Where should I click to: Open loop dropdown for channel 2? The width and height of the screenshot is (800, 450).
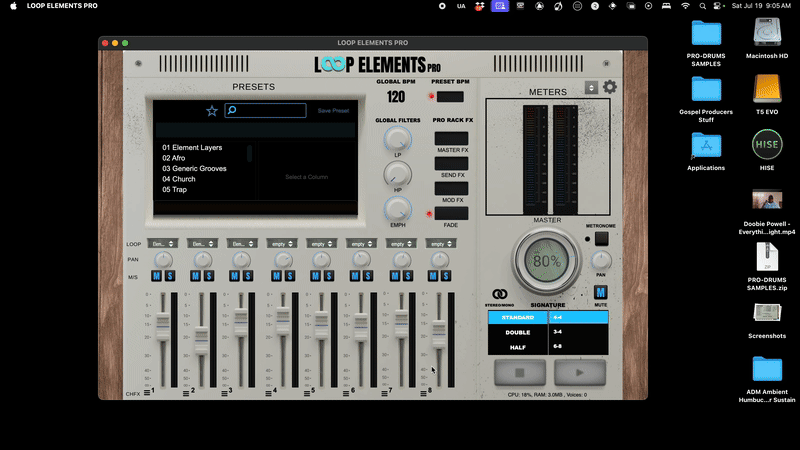click(203, 244)
